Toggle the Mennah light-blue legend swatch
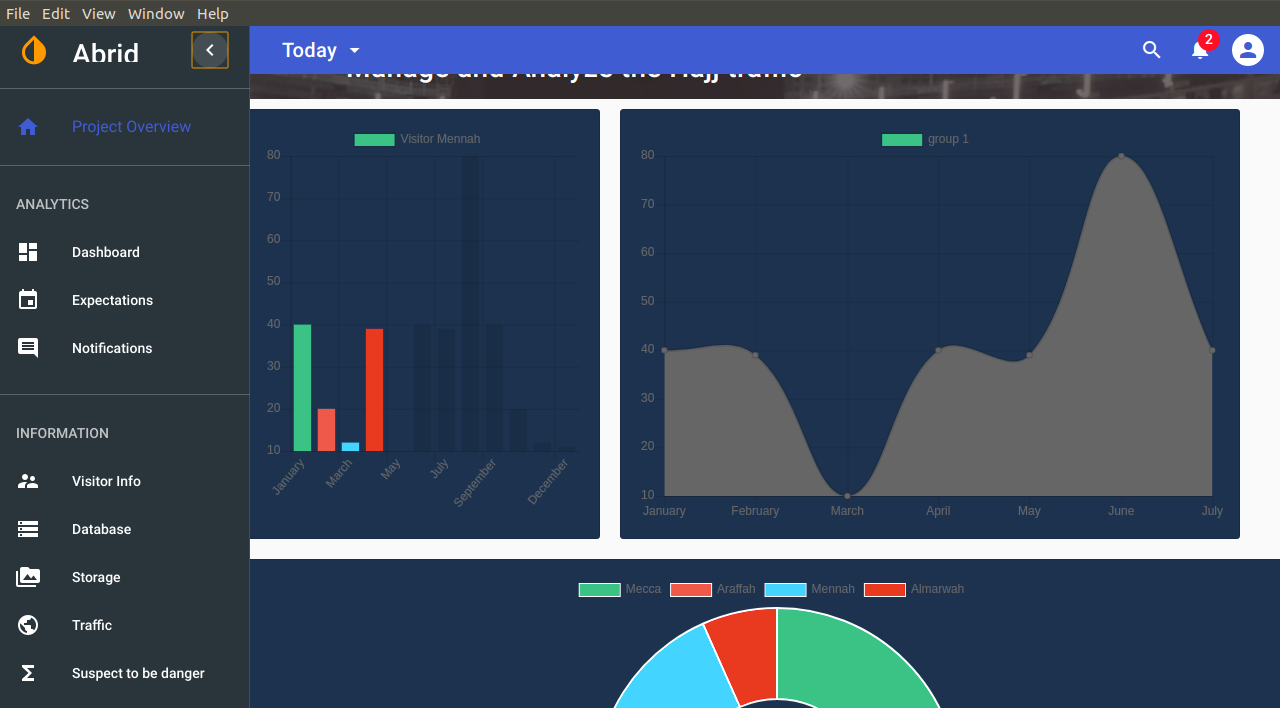This screenshot has width=1280, height=708. point(785,590)
